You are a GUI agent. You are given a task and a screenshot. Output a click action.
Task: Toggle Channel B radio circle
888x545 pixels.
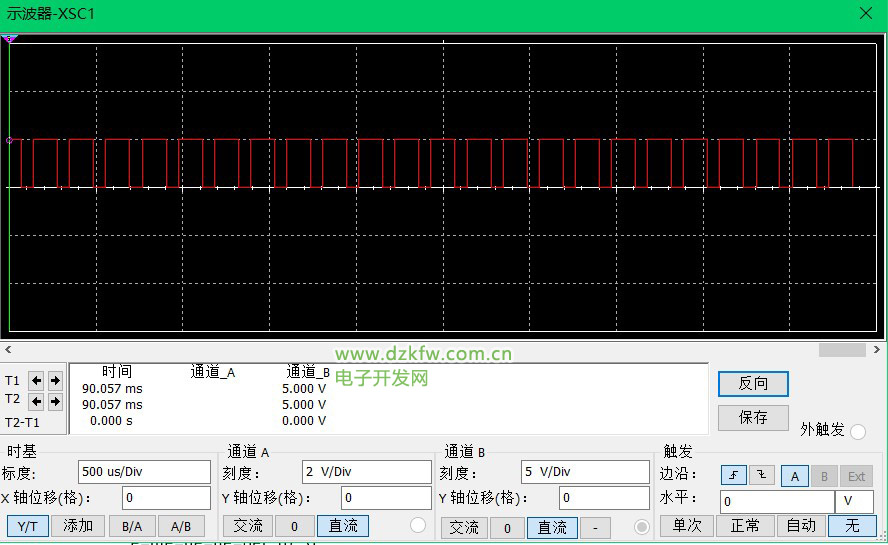643,526
